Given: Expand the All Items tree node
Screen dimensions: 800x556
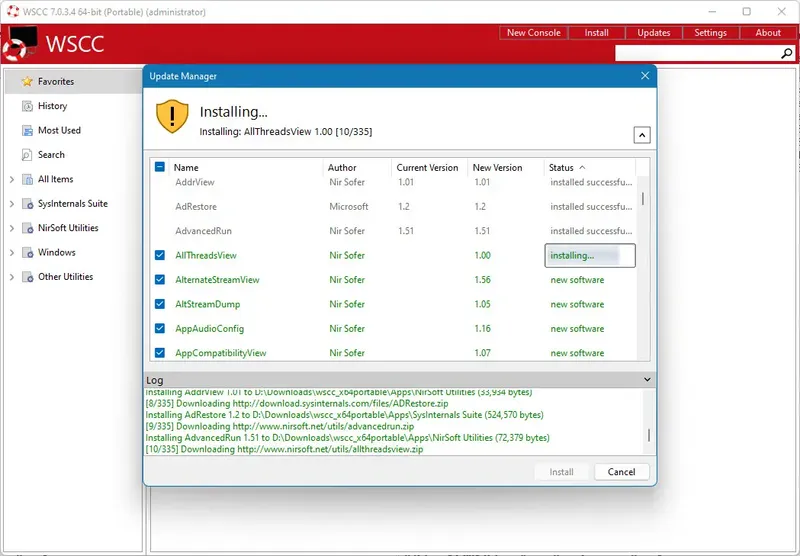Looking at the screenshot, I should [12, 179].
